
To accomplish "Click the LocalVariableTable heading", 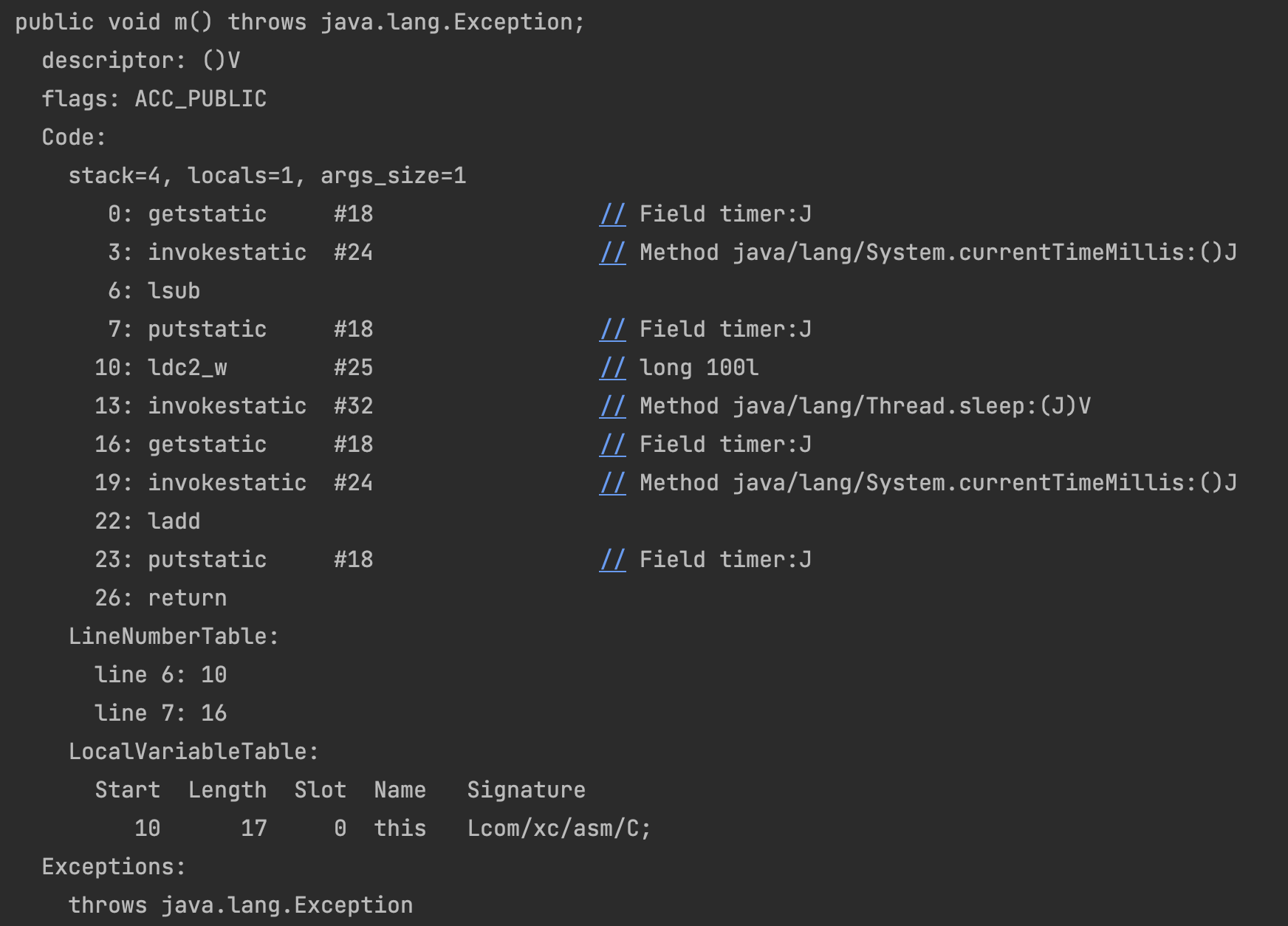I will pyautogui.click(x=193, y=752).
